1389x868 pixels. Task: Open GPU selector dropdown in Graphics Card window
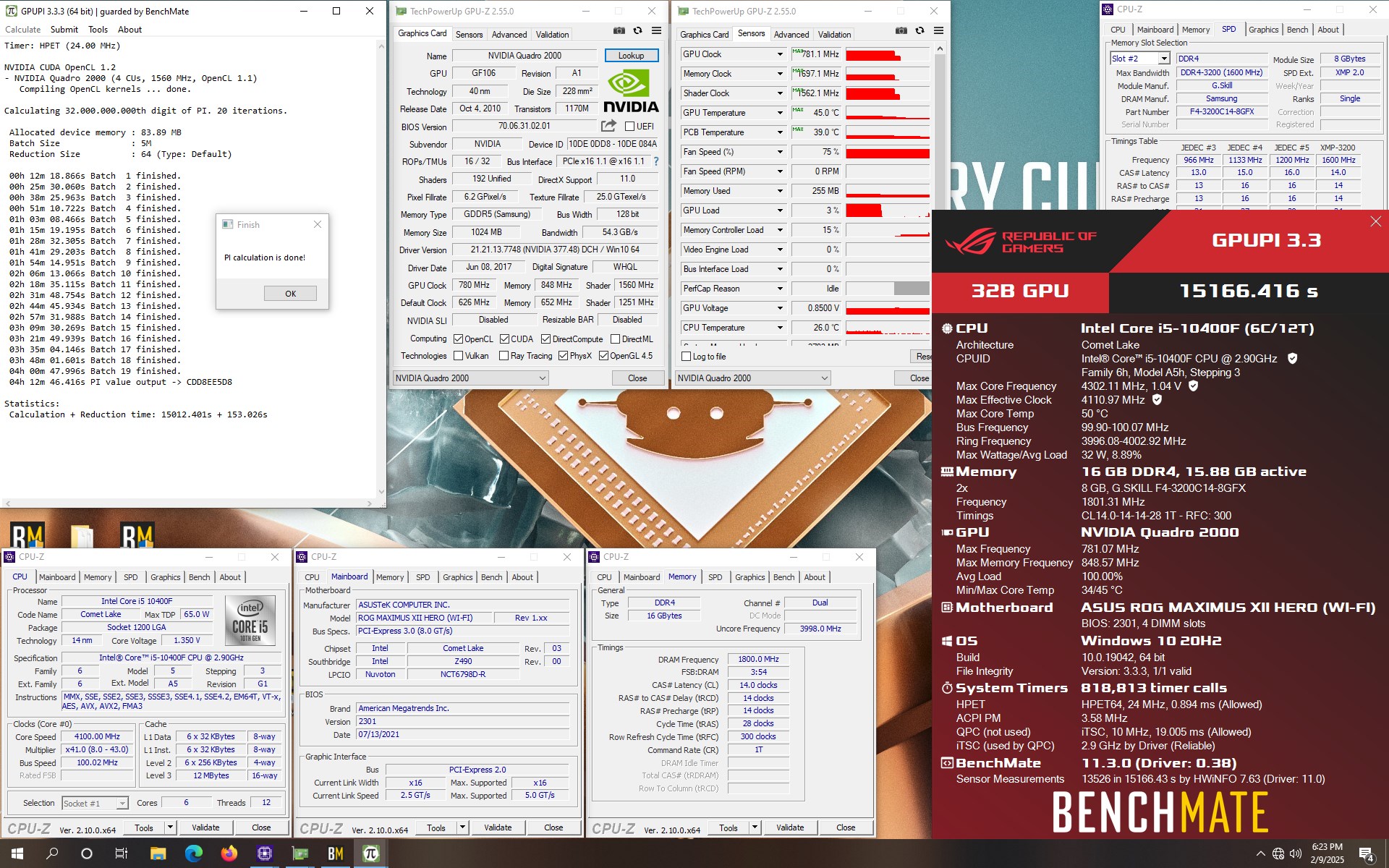(470, 378)
